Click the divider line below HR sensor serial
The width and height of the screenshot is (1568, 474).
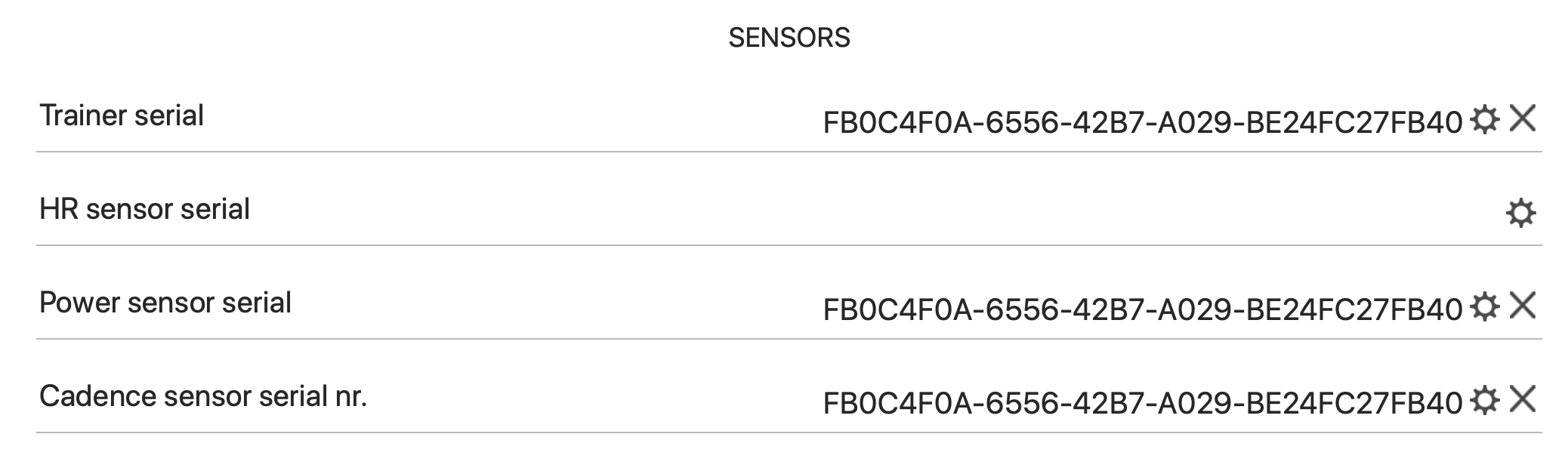point(789,245)
